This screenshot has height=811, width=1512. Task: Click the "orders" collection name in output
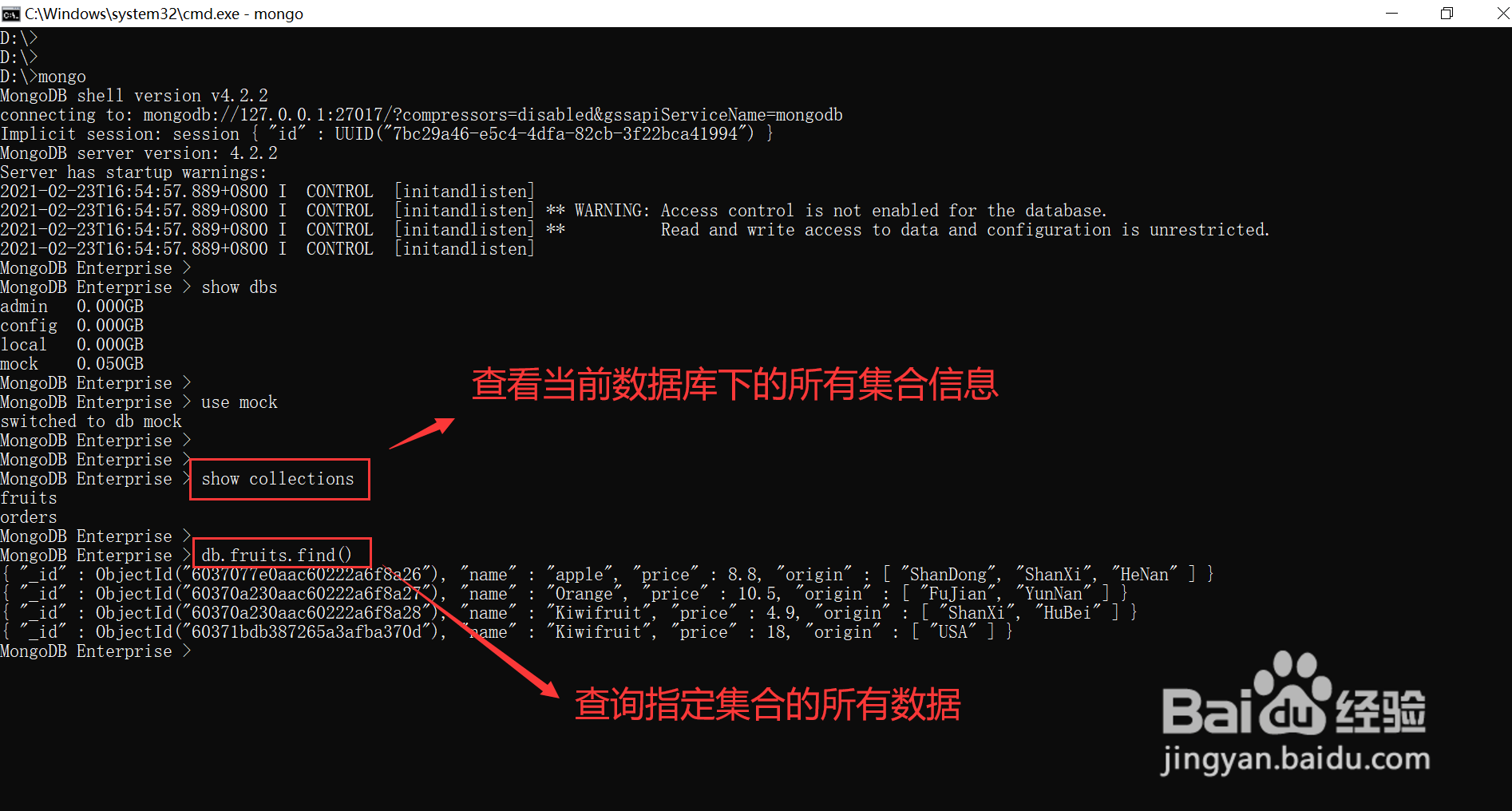(29, 517)
